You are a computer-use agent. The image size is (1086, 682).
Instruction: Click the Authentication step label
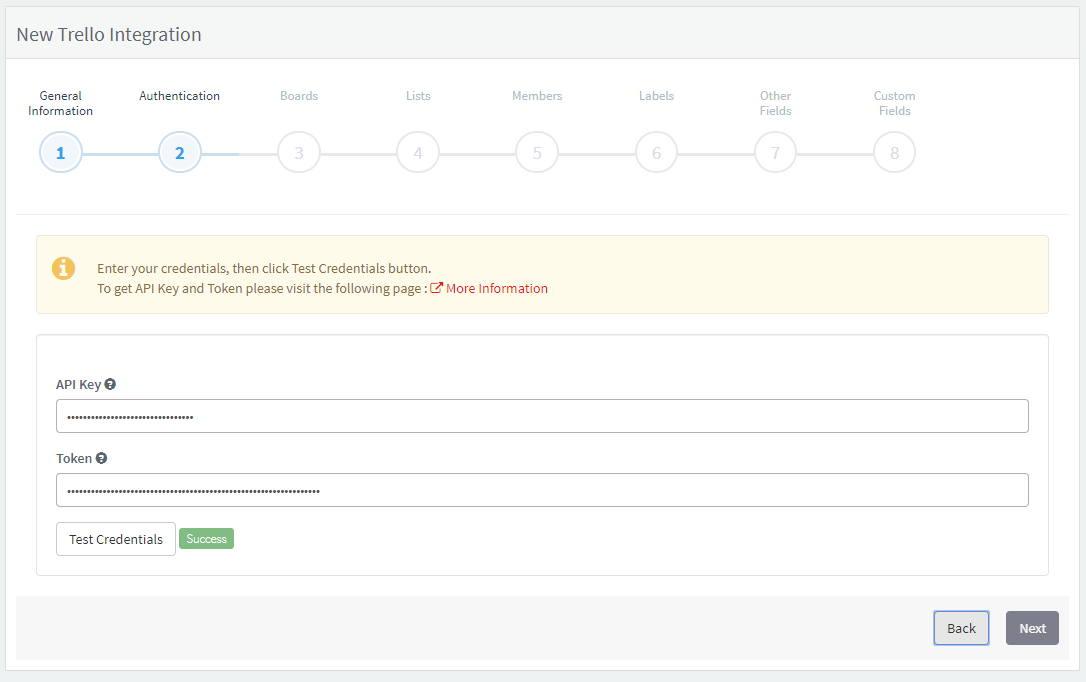(x=179, y=96)
